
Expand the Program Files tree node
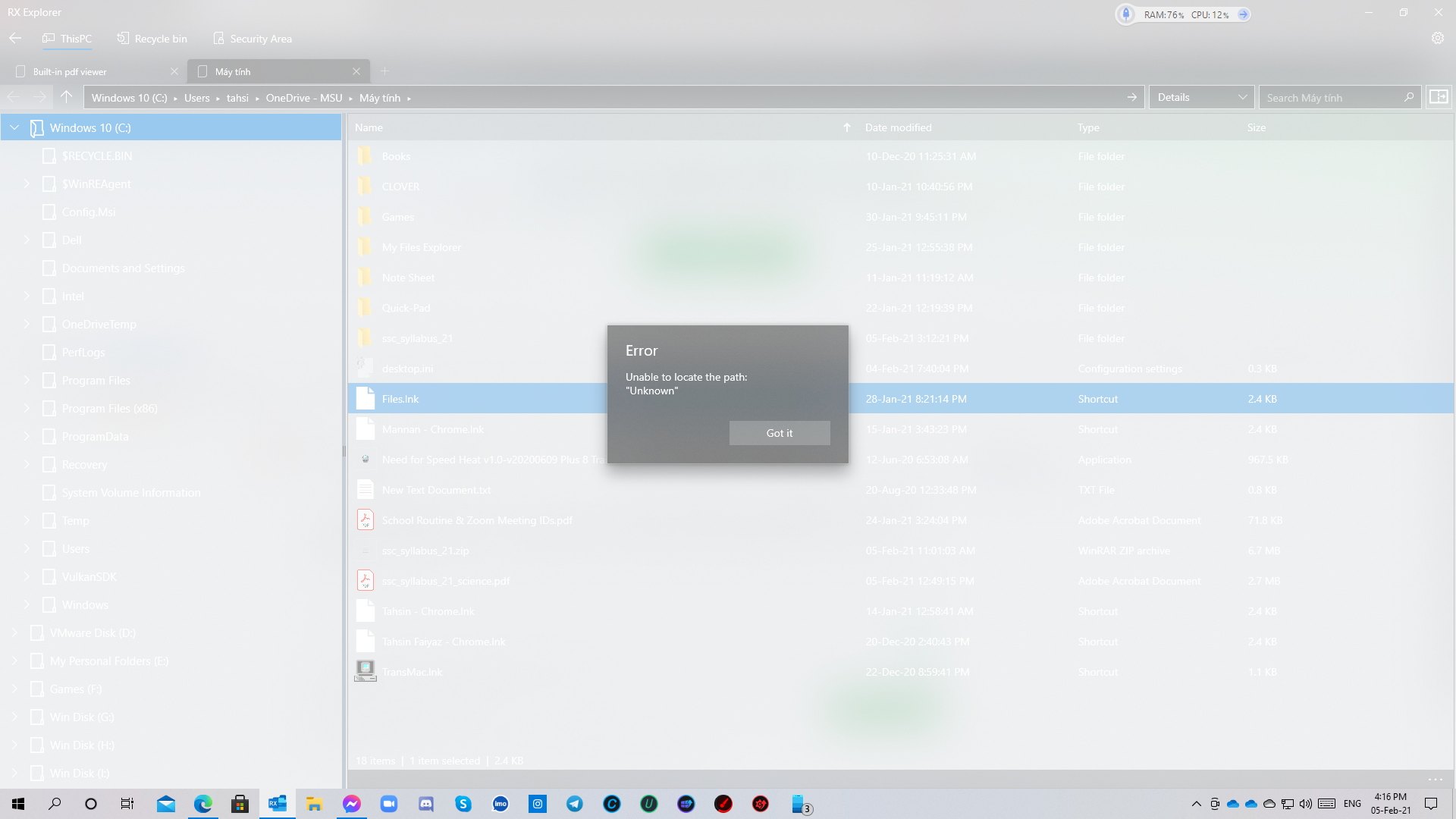click(27, 380)
